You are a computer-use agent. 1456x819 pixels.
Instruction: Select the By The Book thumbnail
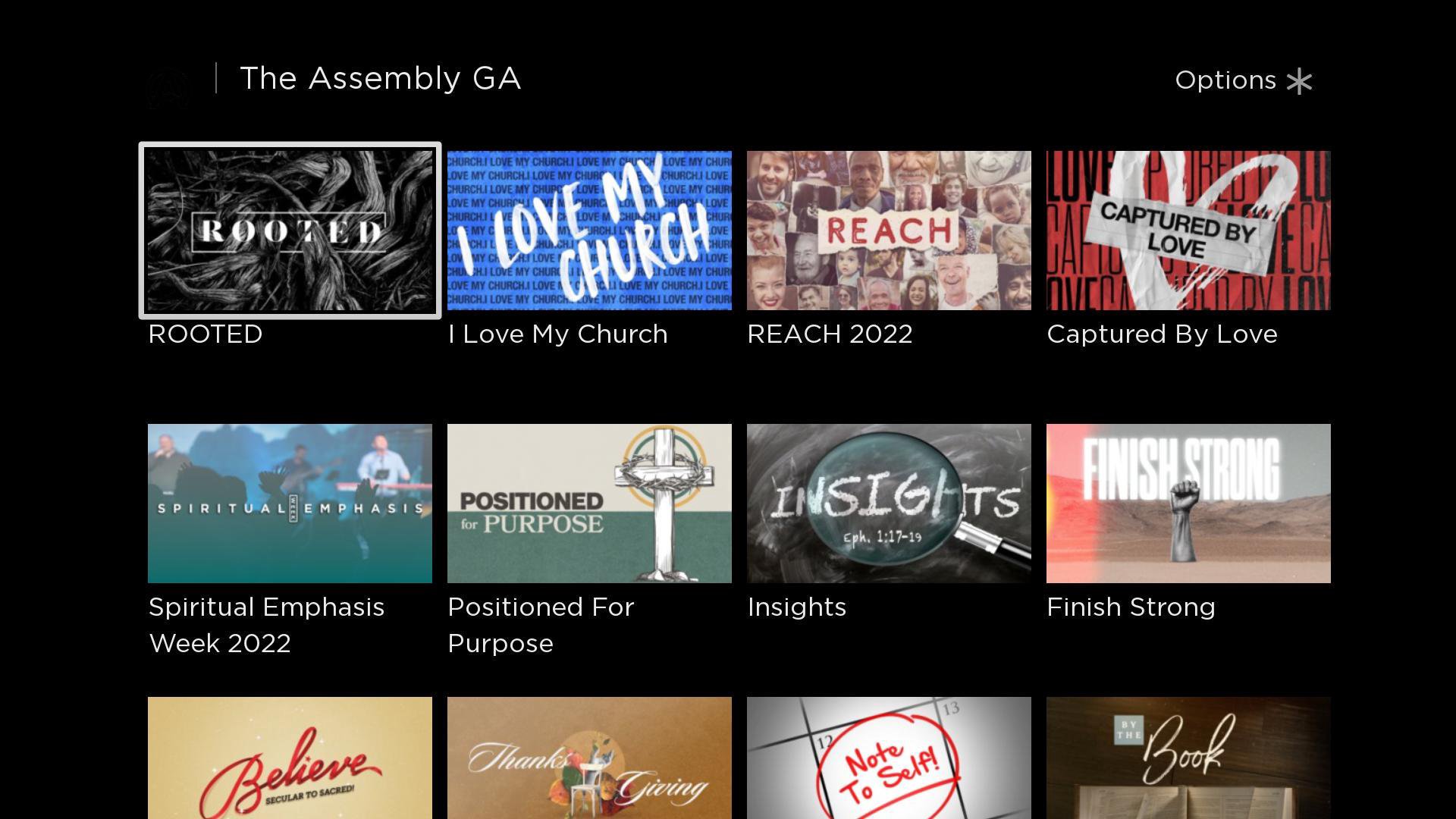tap(1188, 758)
